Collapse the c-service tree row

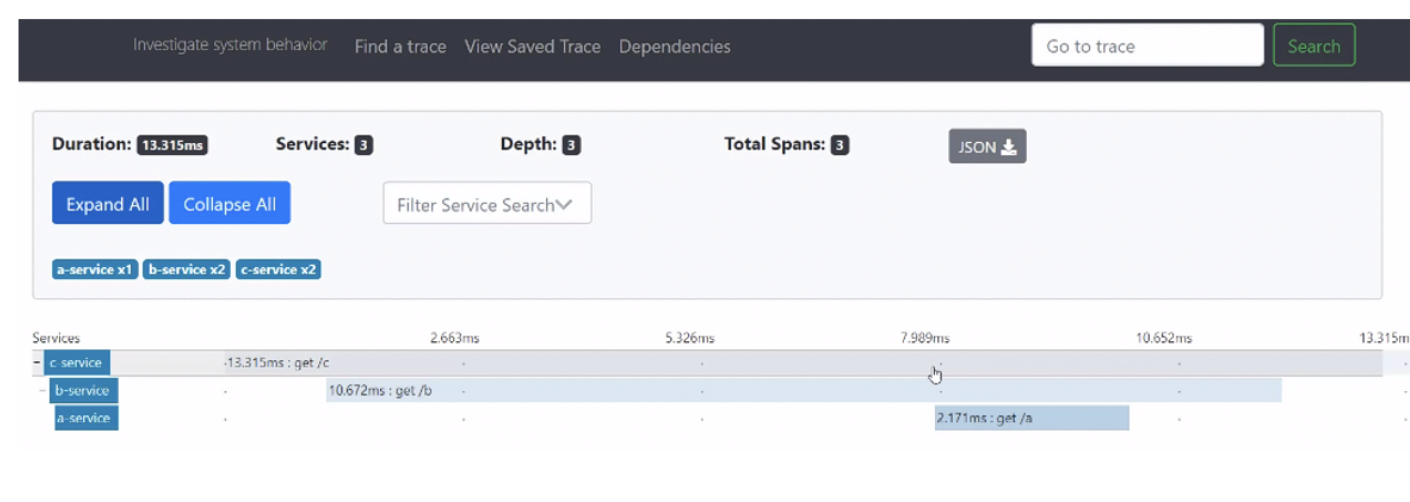(x=37, y=363)
